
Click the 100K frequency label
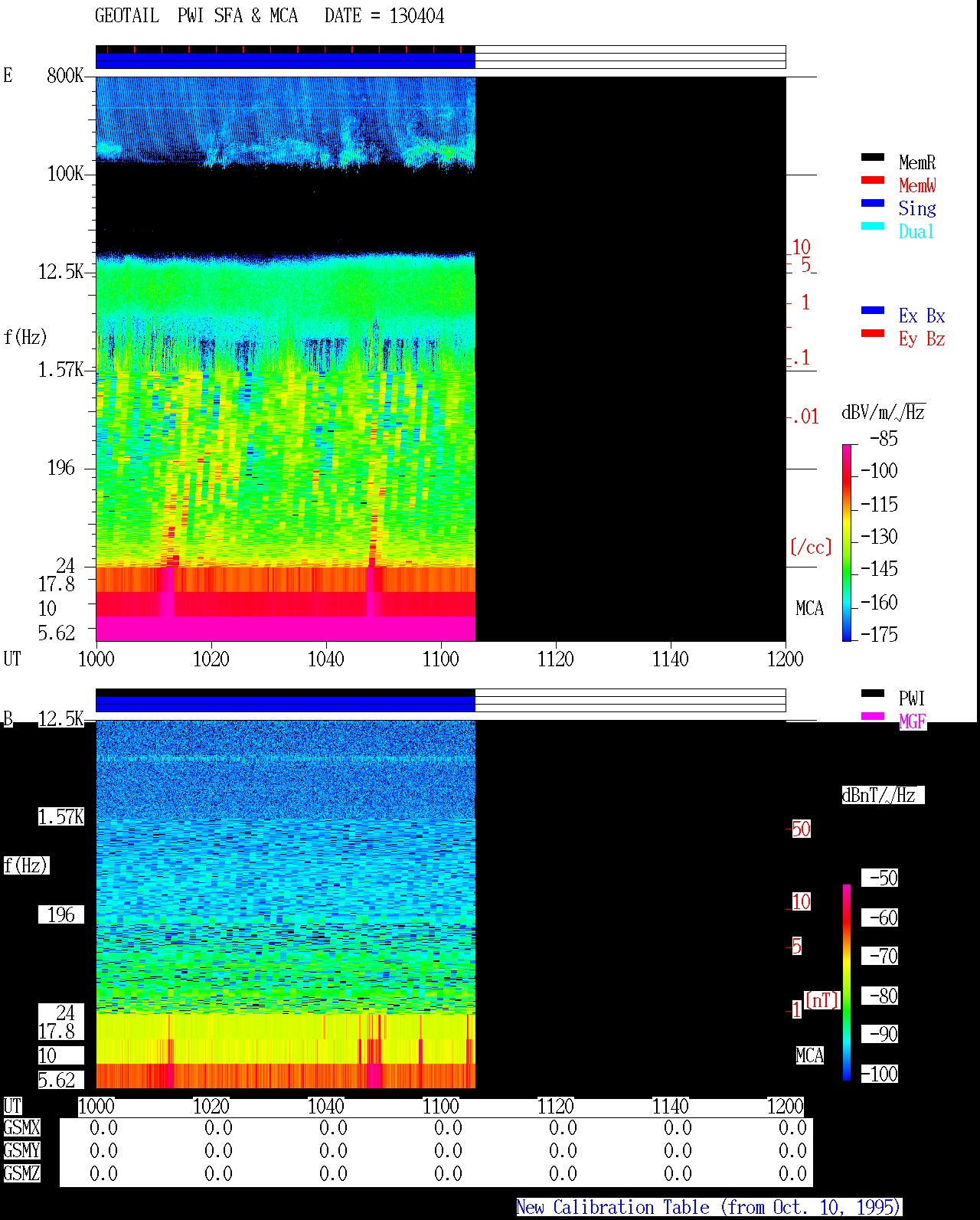(x=65, y=174)
